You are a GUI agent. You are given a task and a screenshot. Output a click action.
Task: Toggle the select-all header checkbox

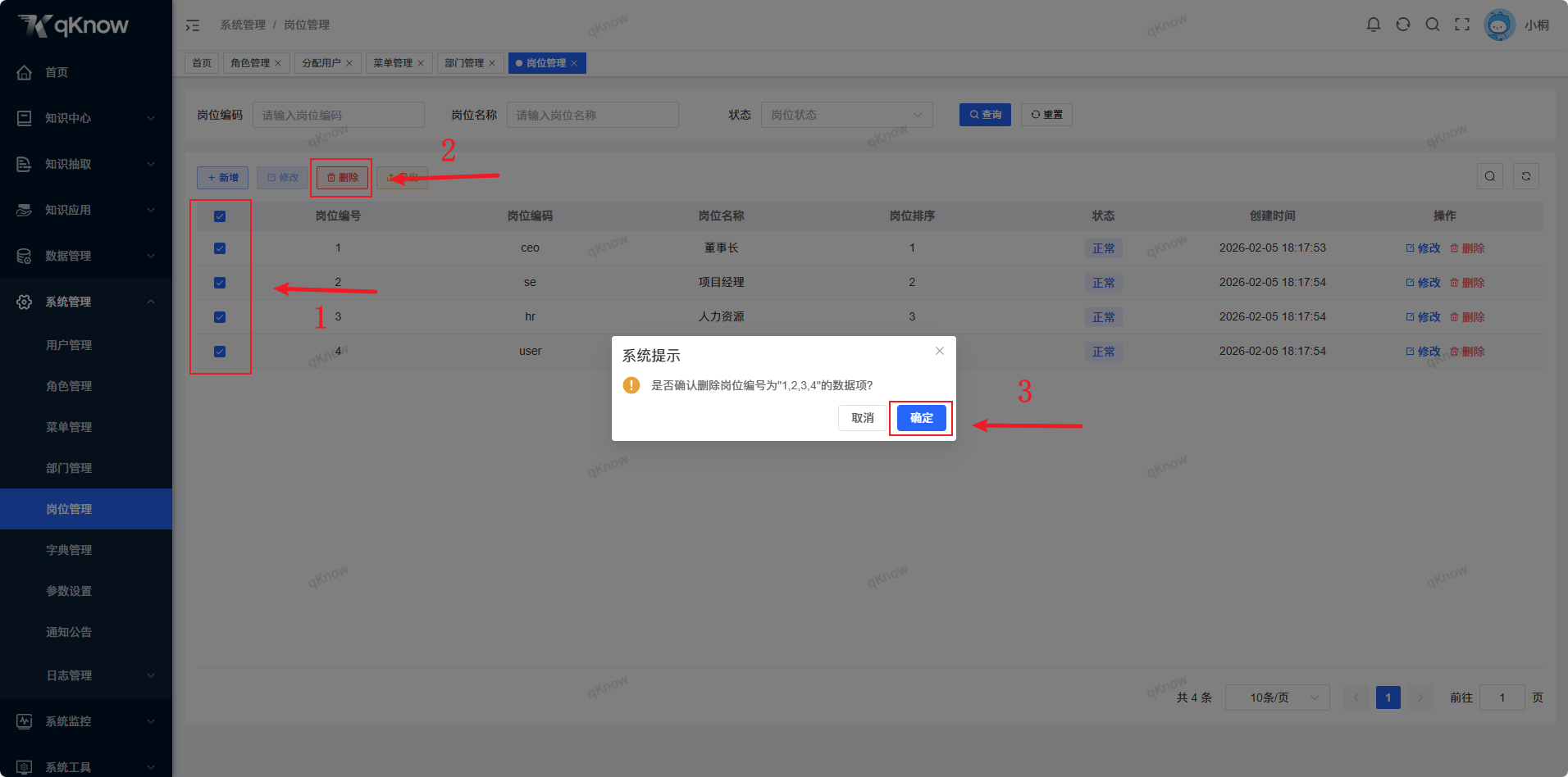[220, 216]
